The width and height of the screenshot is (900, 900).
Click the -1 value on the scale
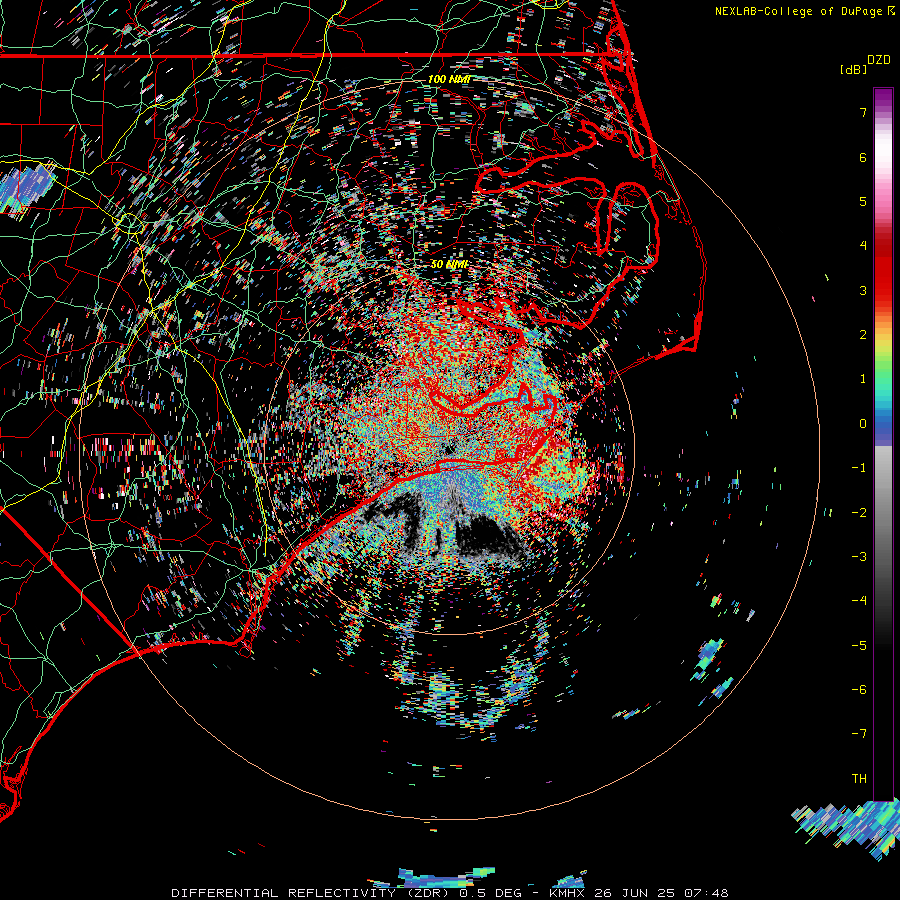(x=859, y=468)
